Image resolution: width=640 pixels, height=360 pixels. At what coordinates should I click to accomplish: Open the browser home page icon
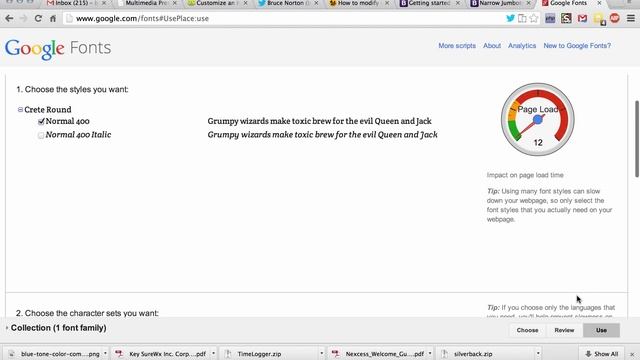click(x=53, y=18)
